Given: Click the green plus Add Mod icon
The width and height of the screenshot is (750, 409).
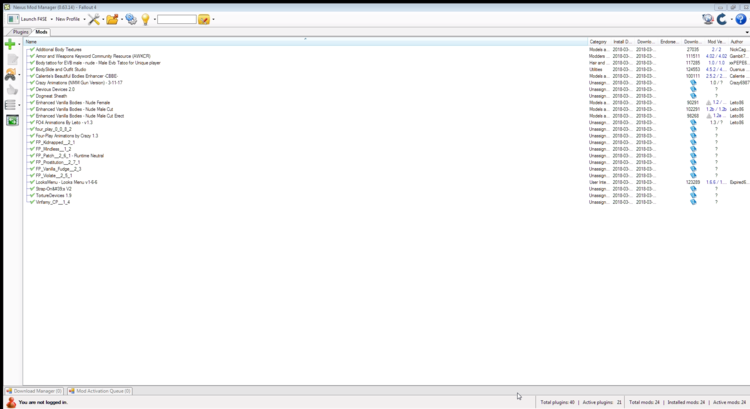Looking at the screenshot, I should point(10,44).
